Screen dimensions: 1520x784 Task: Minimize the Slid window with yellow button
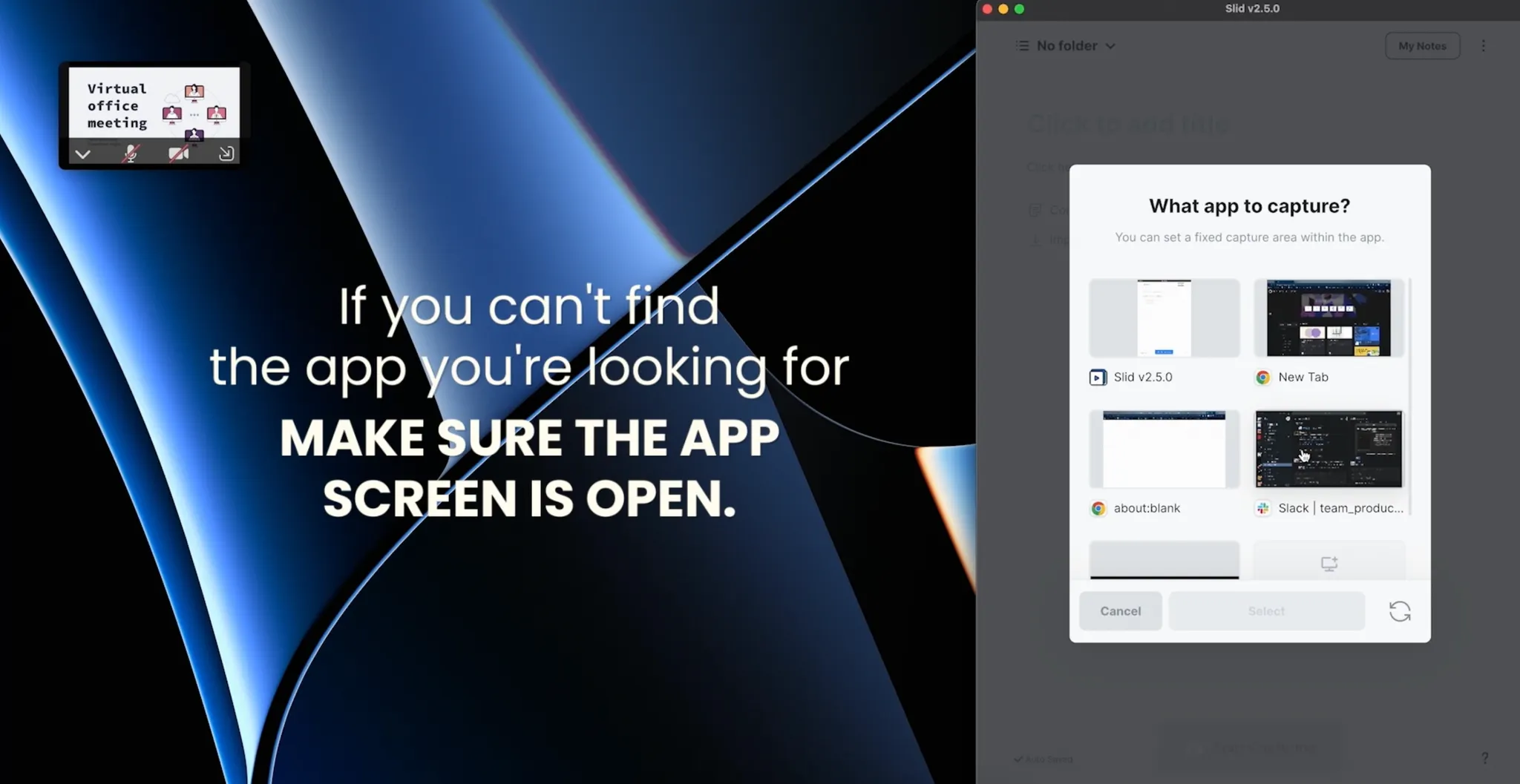[1003, 9]
